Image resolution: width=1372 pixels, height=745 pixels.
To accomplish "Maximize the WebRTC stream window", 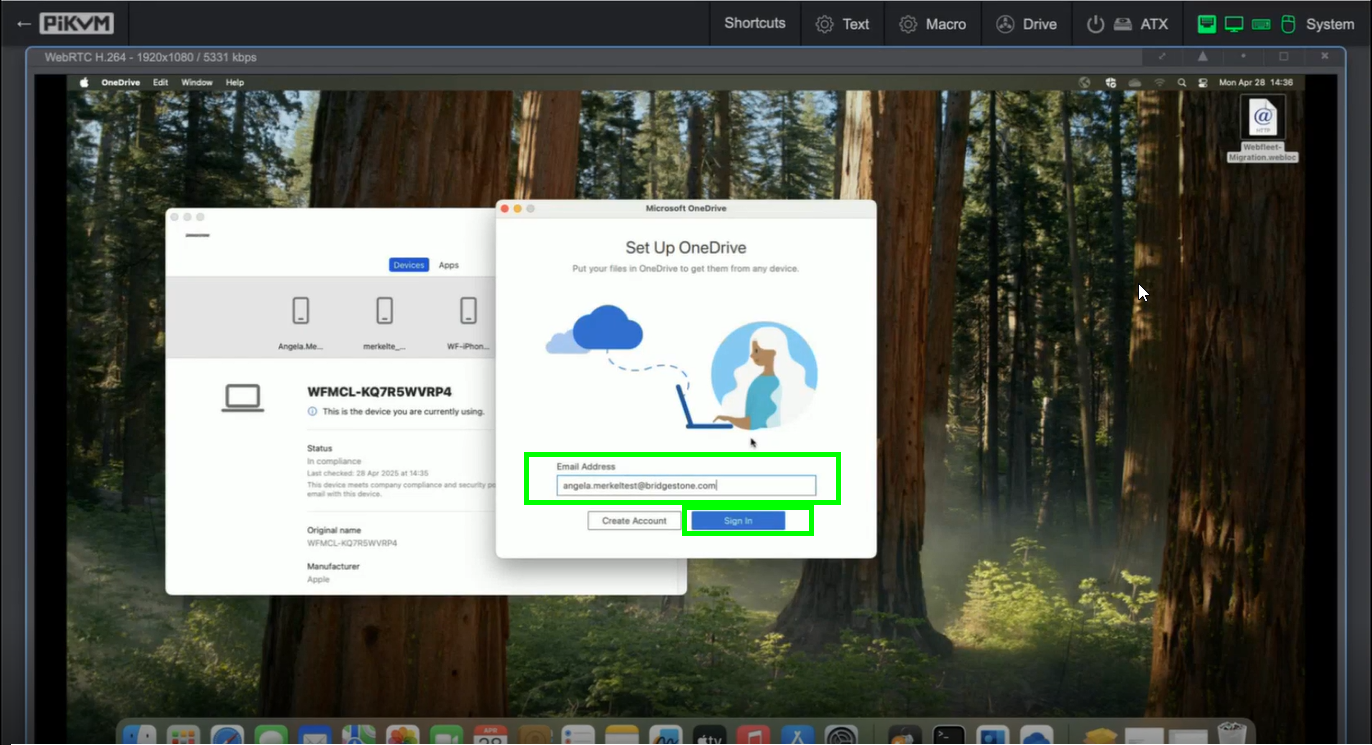I will (x=1284, y=57).
